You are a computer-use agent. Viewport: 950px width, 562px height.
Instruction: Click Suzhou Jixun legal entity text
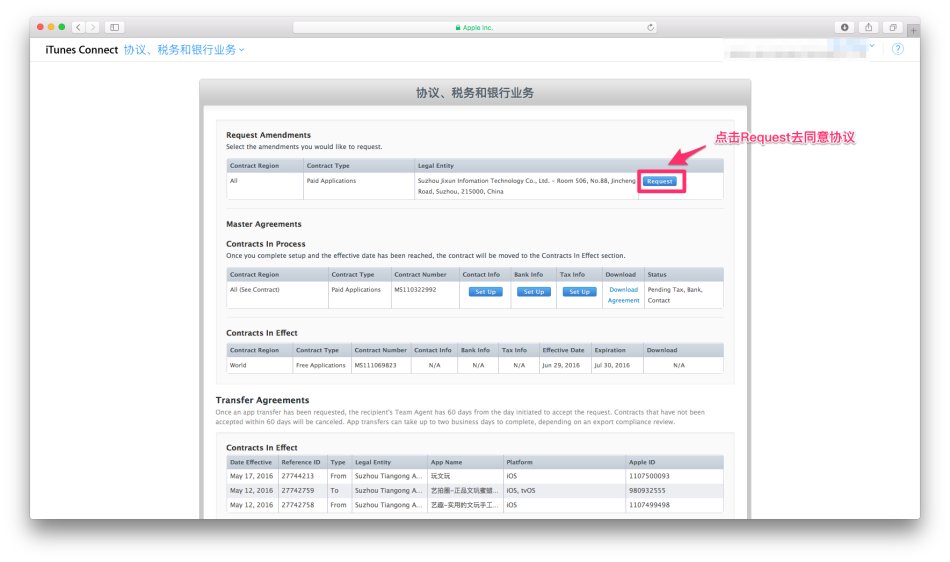coord(526,186)
